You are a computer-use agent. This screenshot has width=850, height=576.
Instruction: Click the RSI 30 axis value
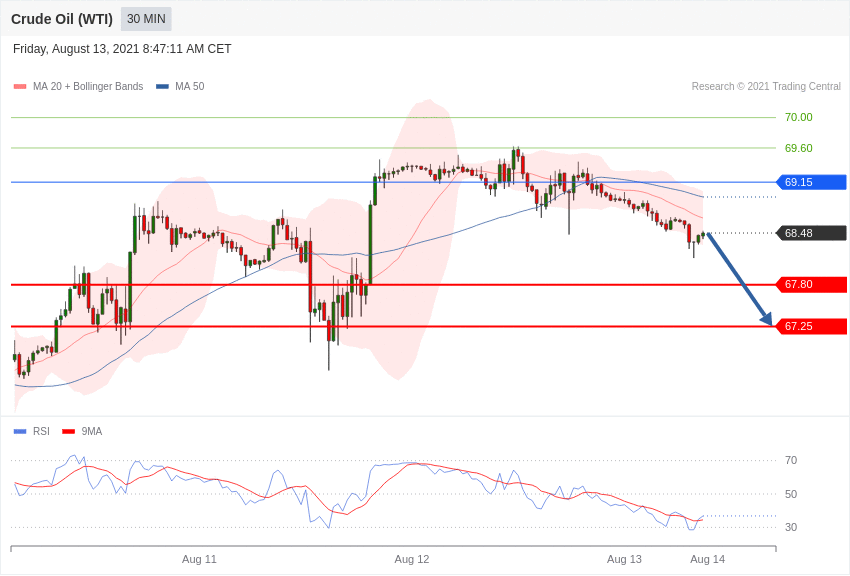pos(791,527)
